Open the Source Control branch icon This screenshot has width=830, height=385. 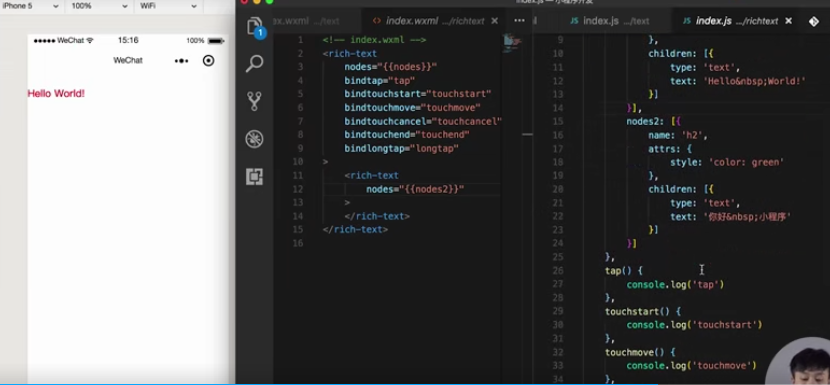point(255,101)
